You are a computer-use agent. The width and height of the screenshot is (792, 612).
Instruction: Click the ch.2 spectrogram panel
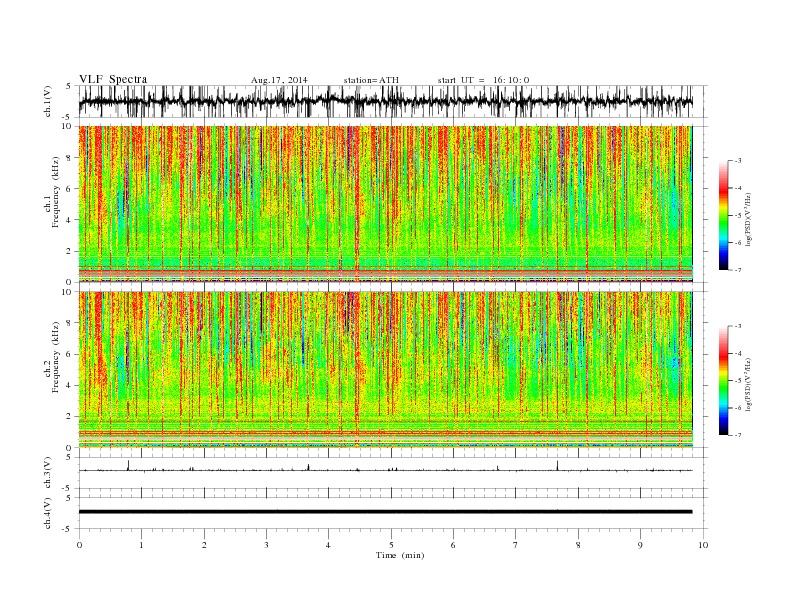pos(385,370)
